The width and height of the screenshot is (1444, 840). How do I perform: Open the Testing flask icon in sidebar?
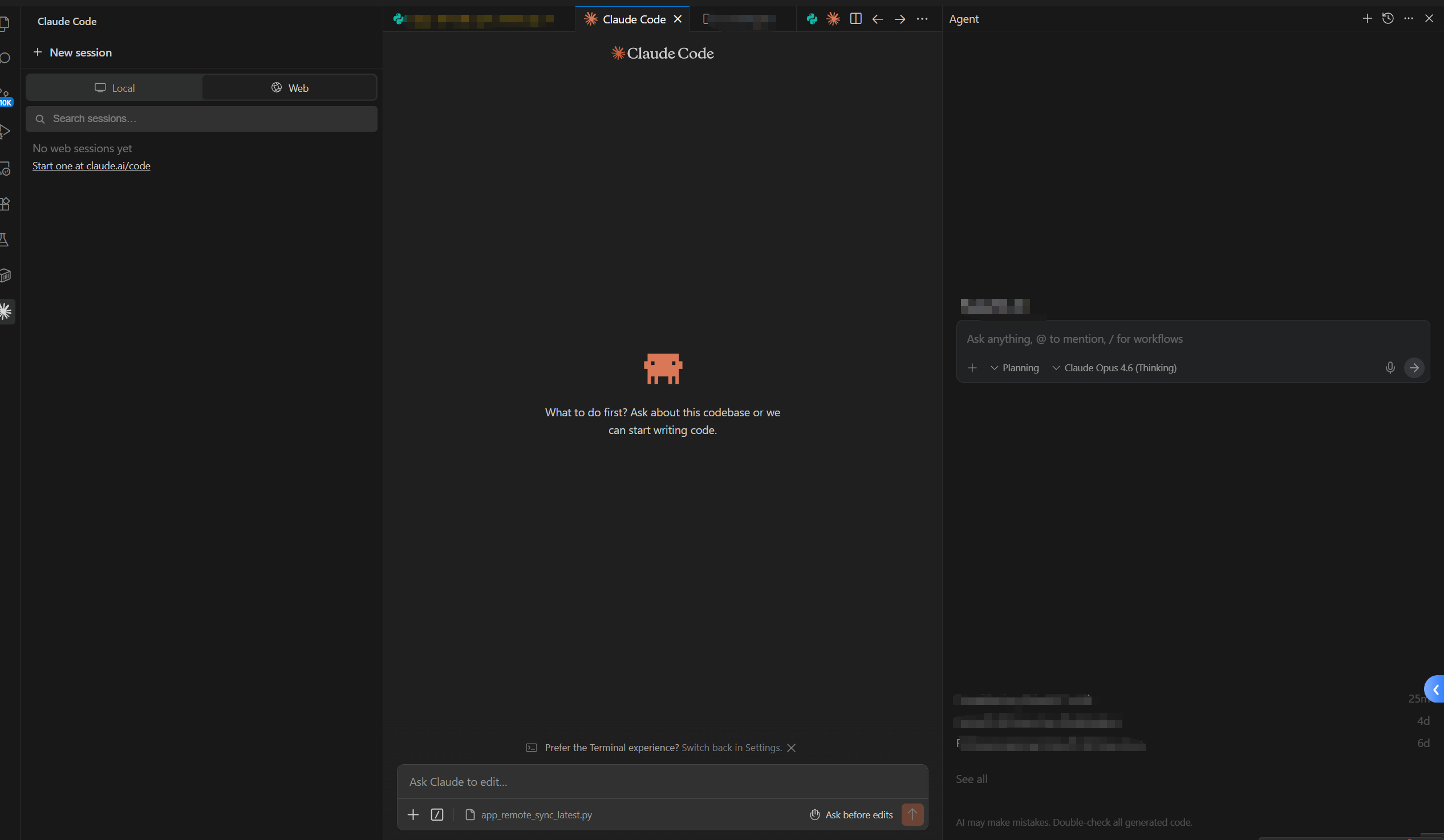[x=5, y=240]
